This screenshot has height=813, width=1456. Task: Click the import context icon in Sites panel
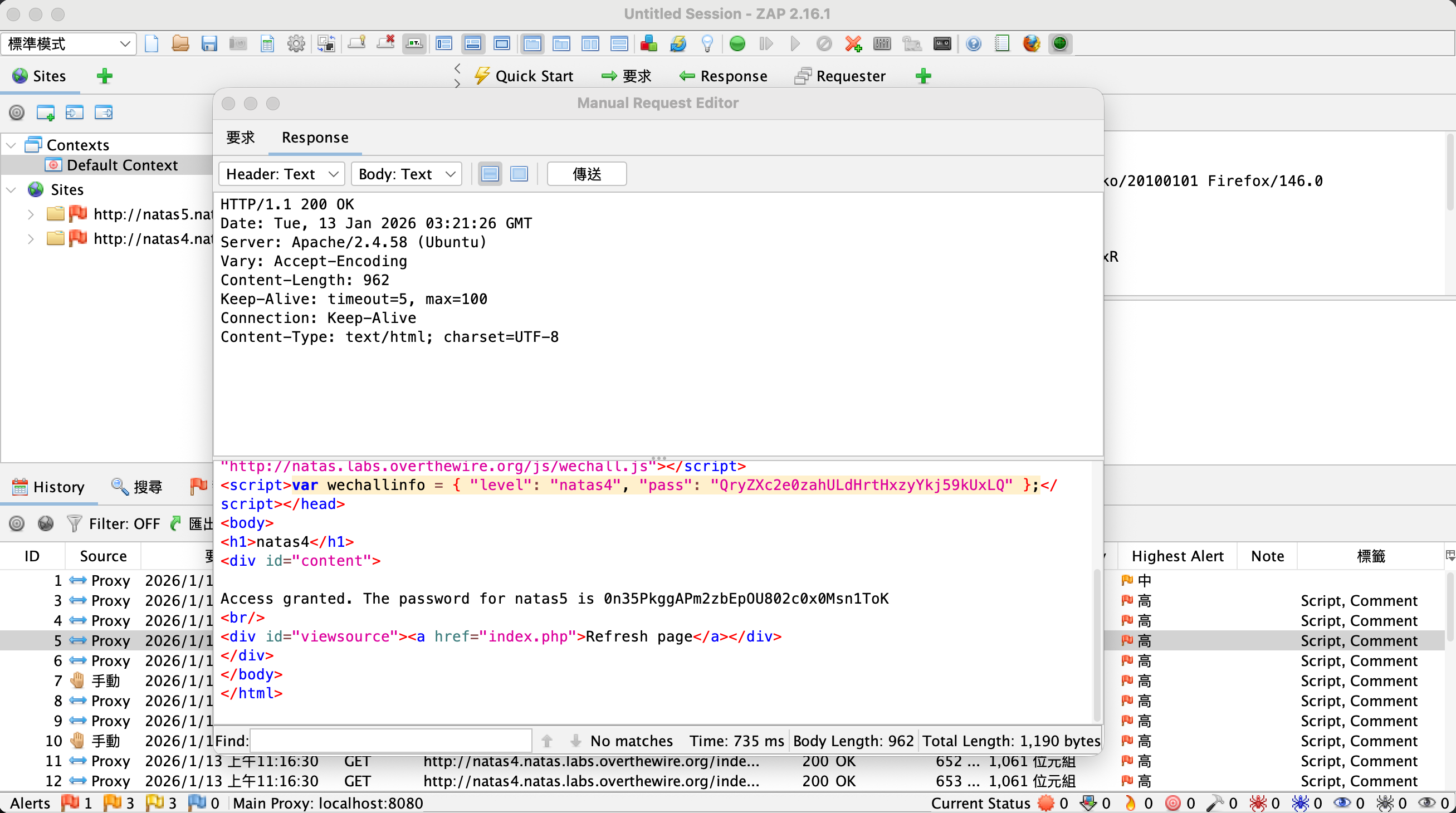[74, 112]
